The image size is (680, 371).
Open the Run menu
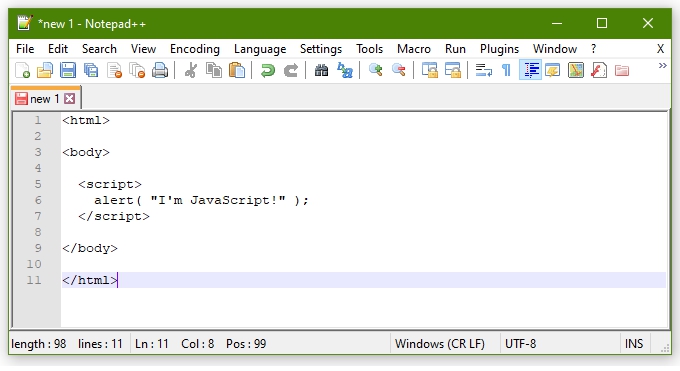pos(455,49)
